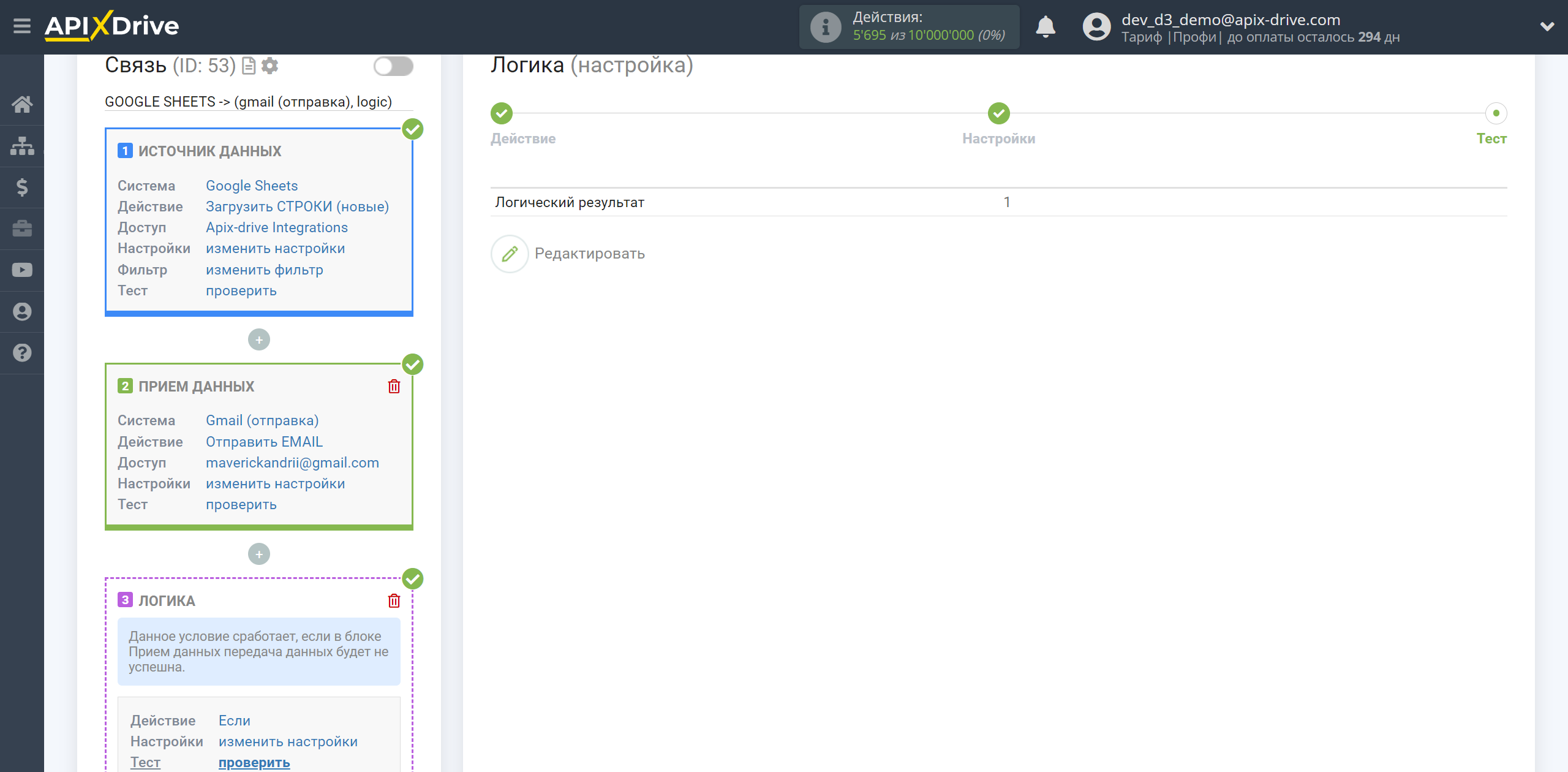The image size is (1568, 772).
Task: Open Google Sheets system link
Action: (252, 186)
